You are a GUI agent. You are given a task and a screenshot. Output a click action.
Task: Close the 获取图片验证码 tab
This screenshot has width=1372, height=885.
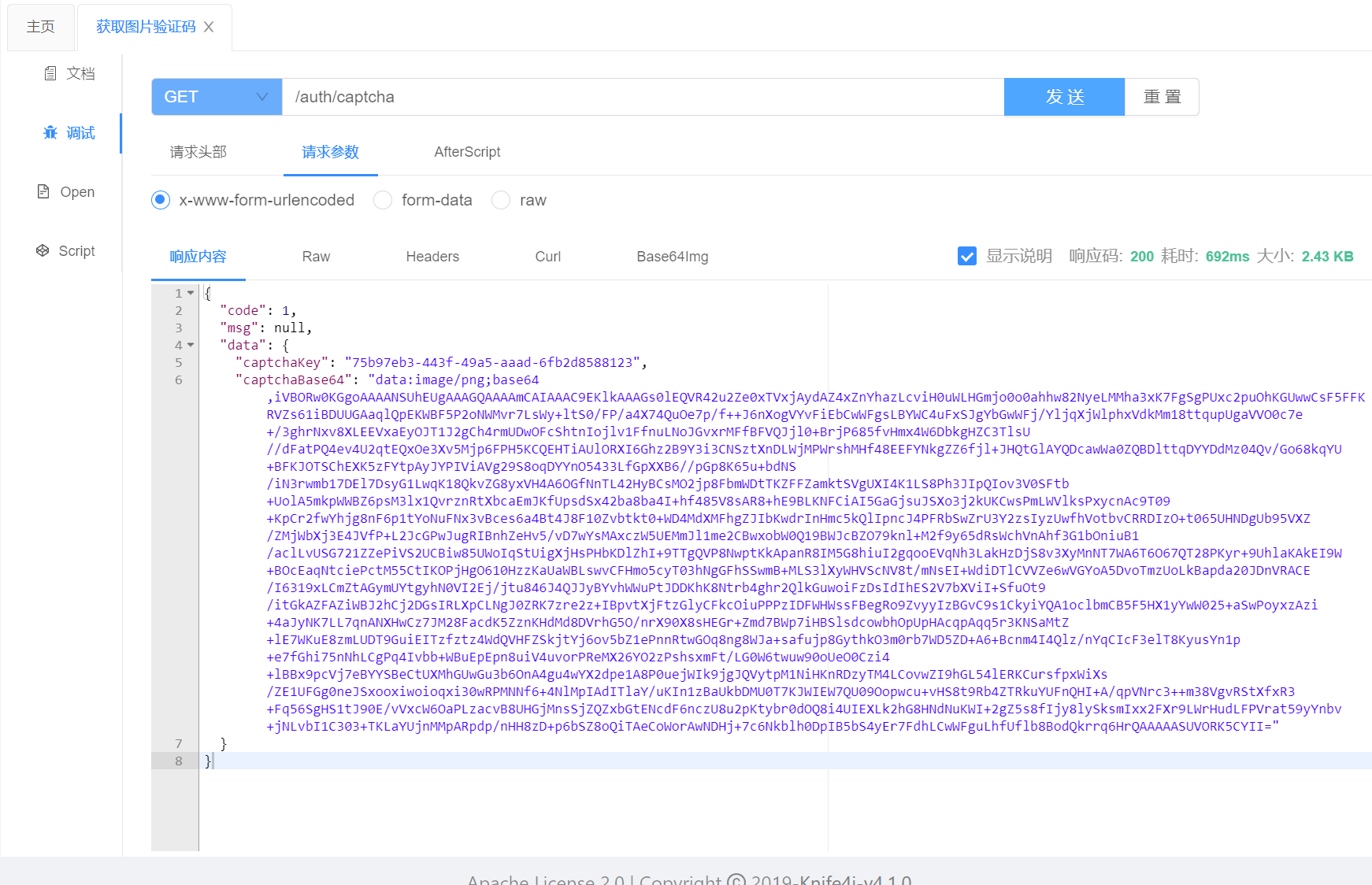point(209,27)
